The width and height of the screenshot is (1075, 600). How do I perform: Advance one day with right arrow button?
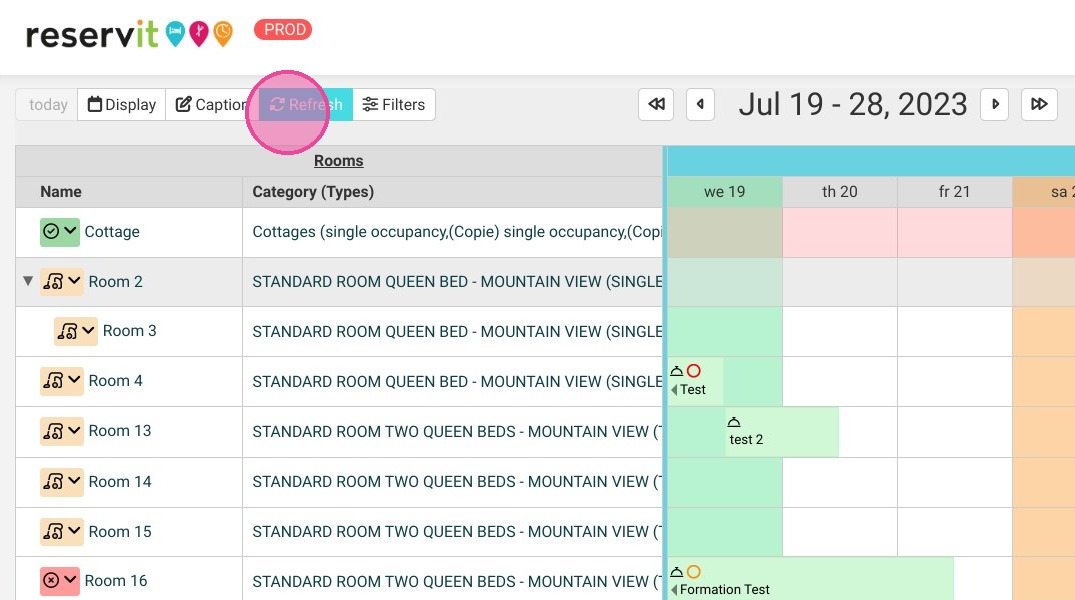995,104
